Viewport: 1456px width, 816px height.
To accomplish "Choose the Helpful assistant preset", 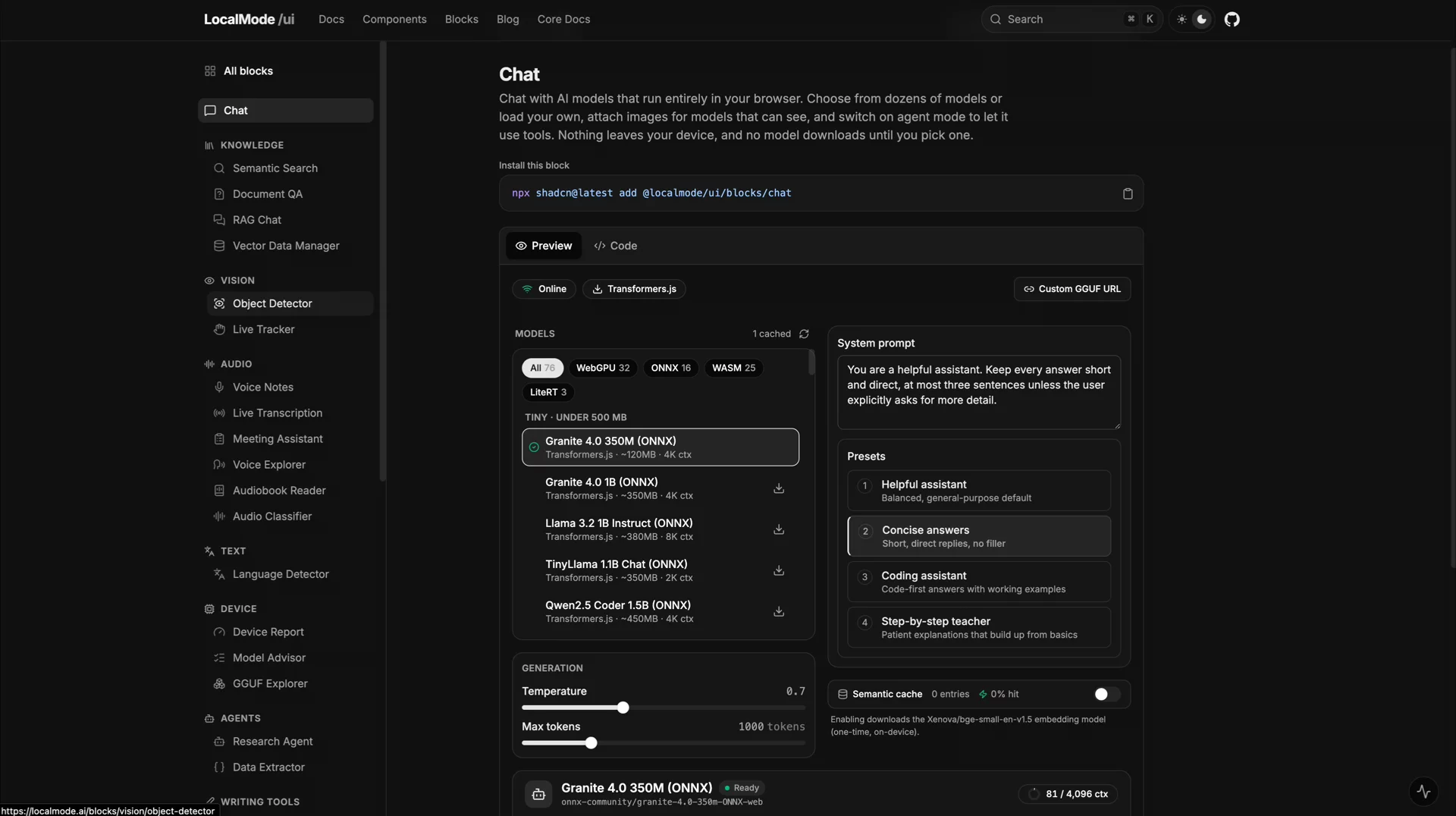I will click(x=978, y=491).
